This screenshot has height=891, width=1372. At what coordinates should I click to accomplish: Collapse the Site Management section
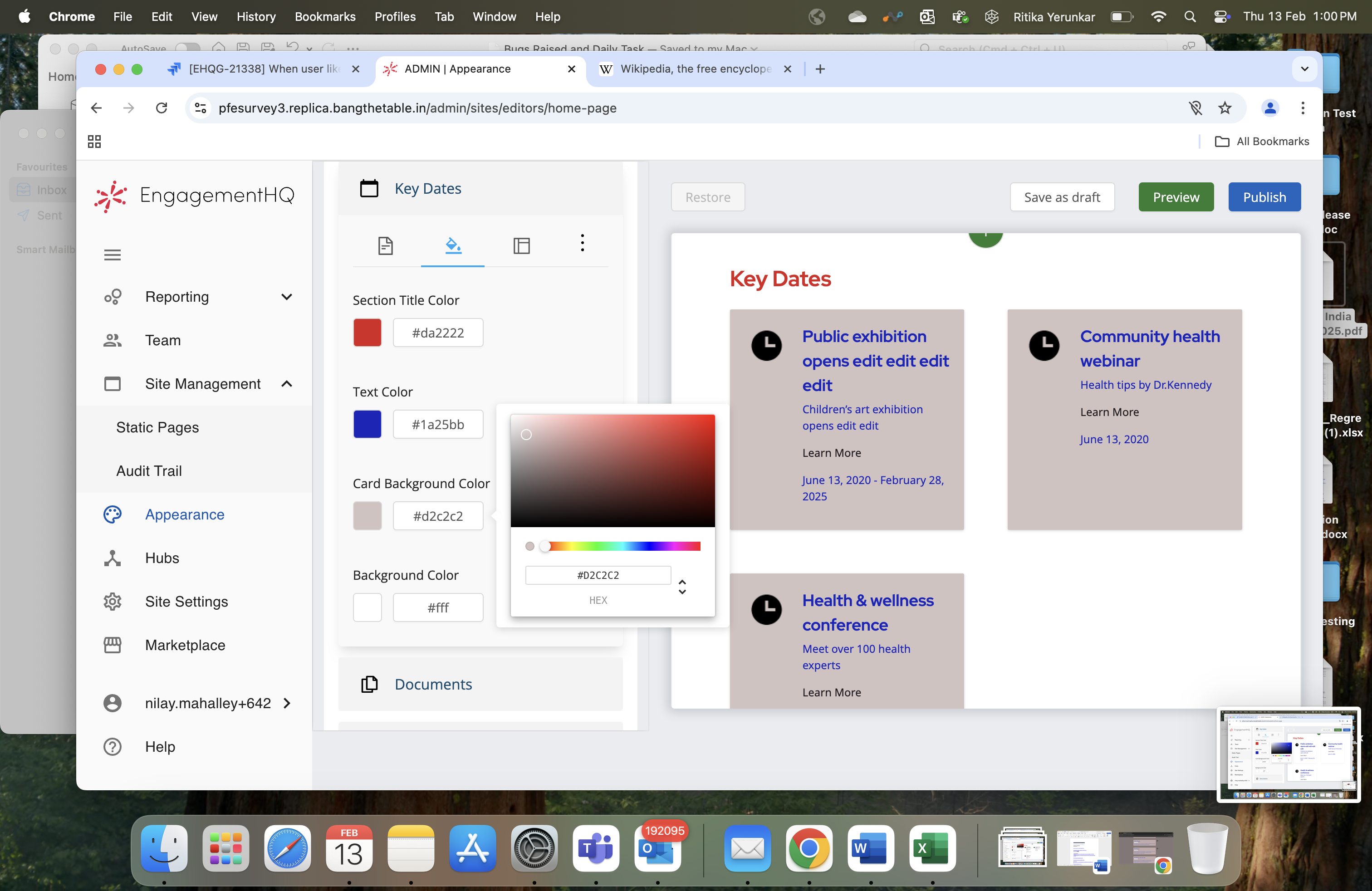click(x=286, y=384)
